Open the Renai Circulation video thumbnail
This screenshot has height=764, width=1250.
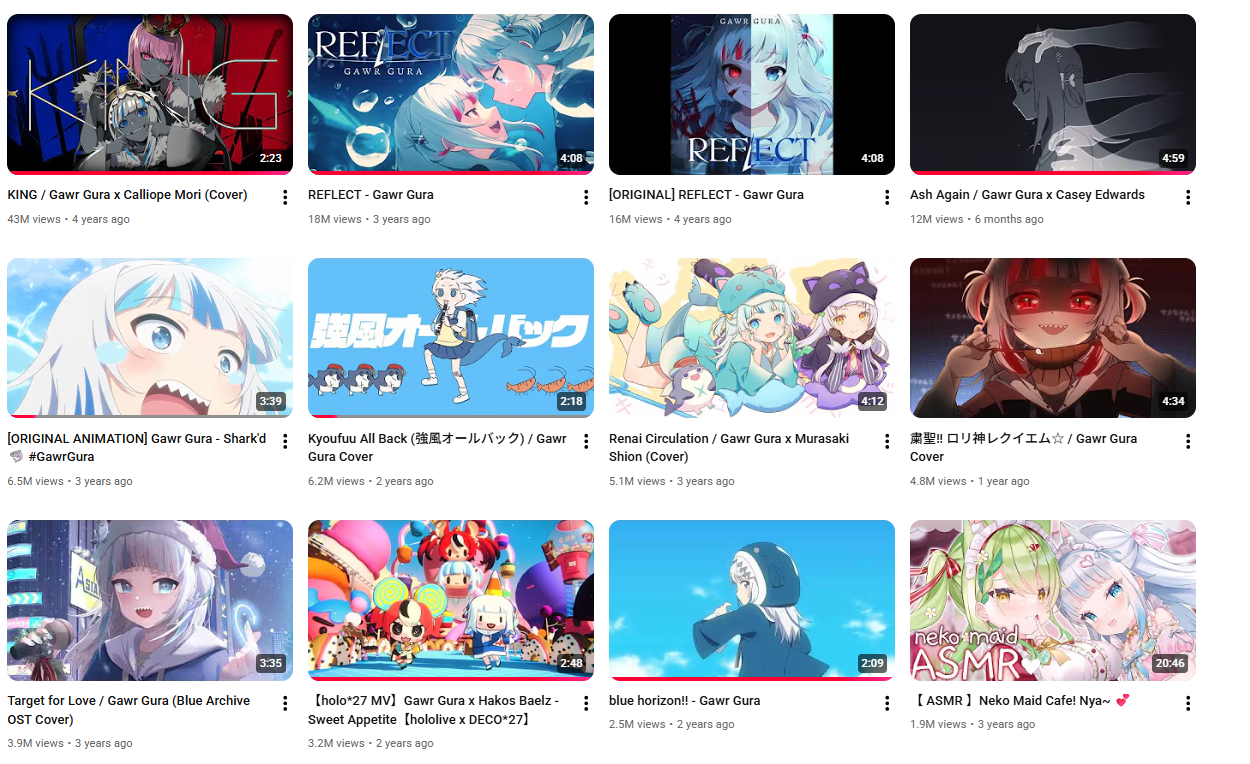coord(752,337)
